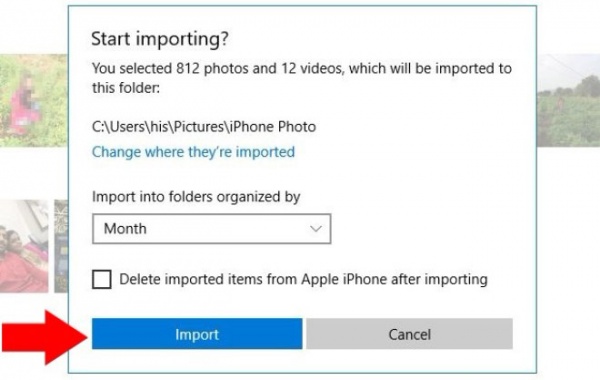The height and width of the screenshot is (380, 600).
Task: Click the 812 photos and 12 videos message
Action: coord(302,78)
